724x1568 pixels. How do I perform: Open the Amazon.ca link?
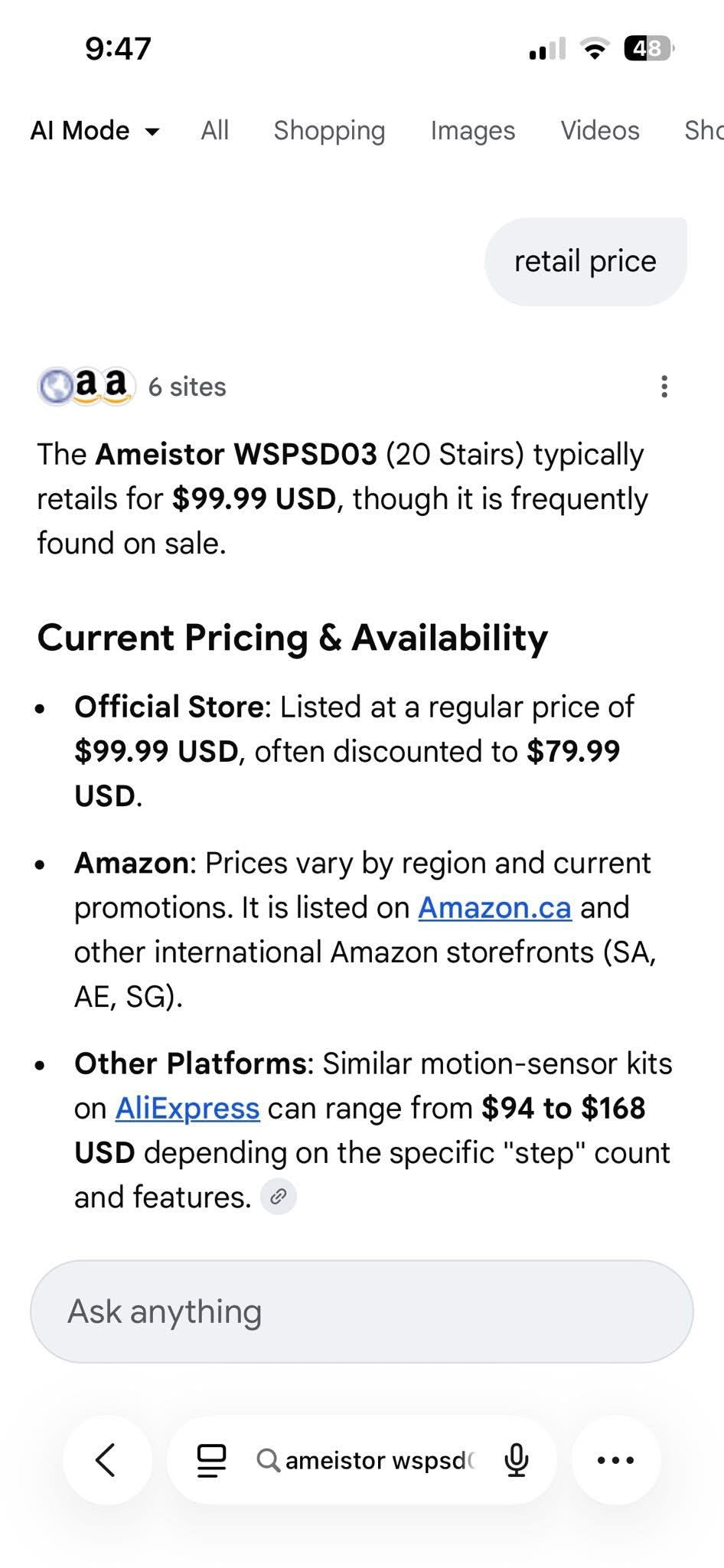click(x=494, y=907)
